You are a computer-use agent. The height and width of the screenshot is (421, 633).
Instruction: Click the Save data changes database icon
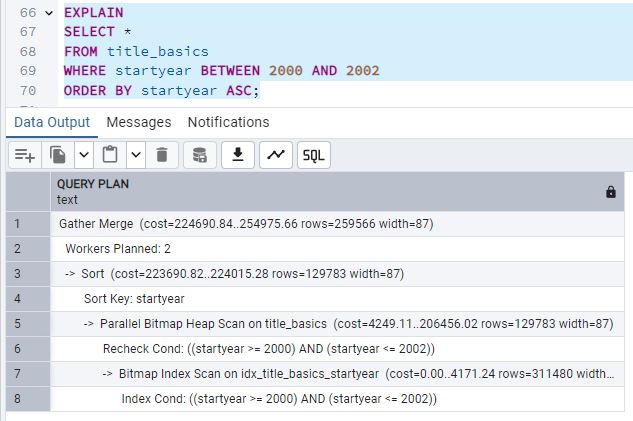point(200,155)
